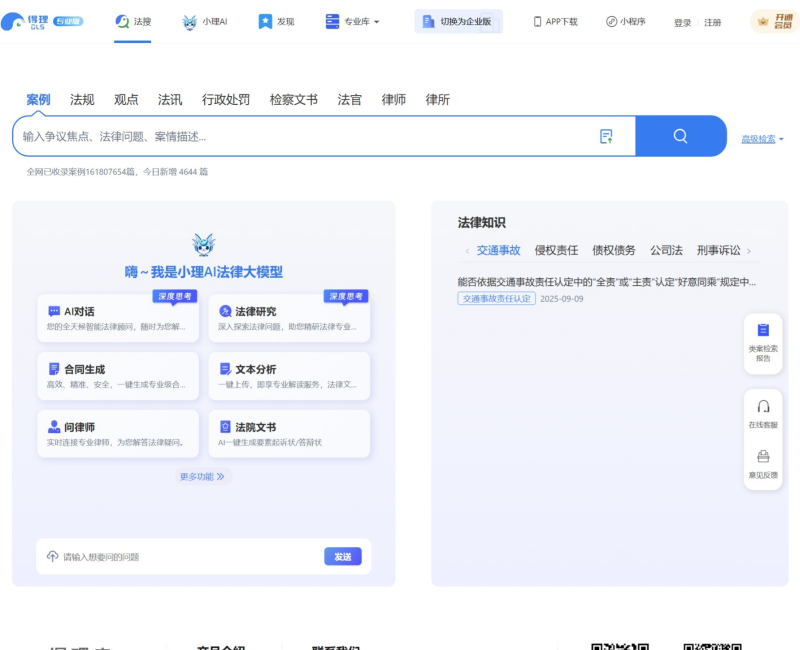Click the 切换为企业版 button
This screenshot has height=650, width=800.
[x=458, y=20]
